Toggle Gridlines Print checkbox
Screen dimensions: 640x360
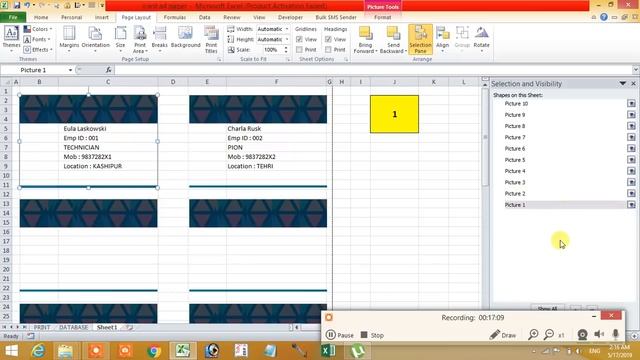click(299, 49)
